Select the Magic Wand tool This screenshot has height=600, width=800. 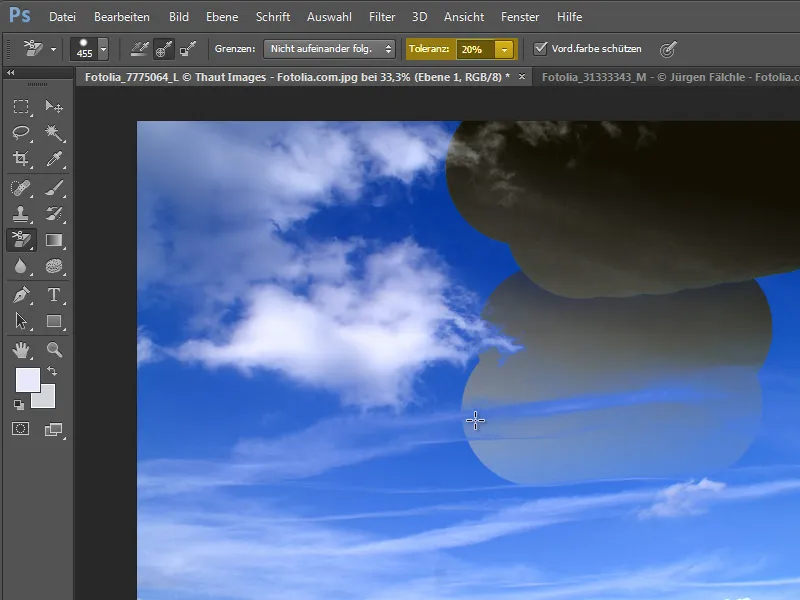click(54, 133)
